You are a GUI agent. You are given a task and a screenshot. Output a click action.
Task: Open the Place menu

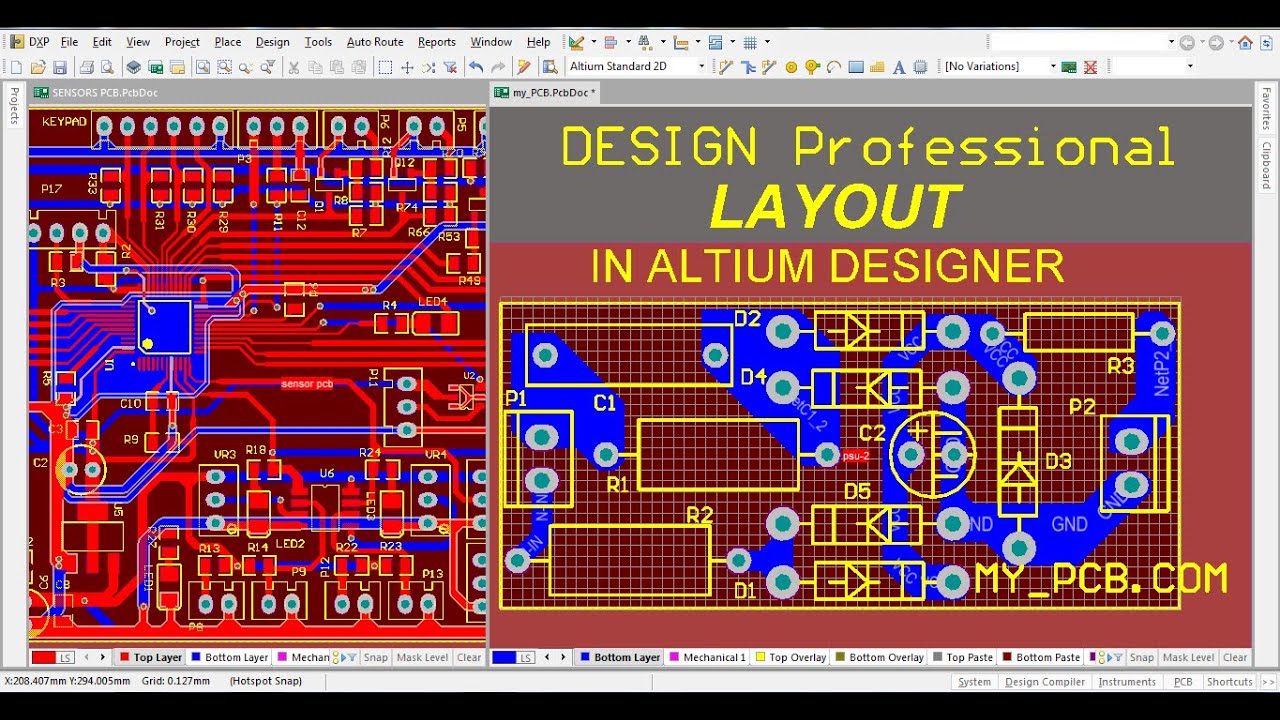point(228,42)
